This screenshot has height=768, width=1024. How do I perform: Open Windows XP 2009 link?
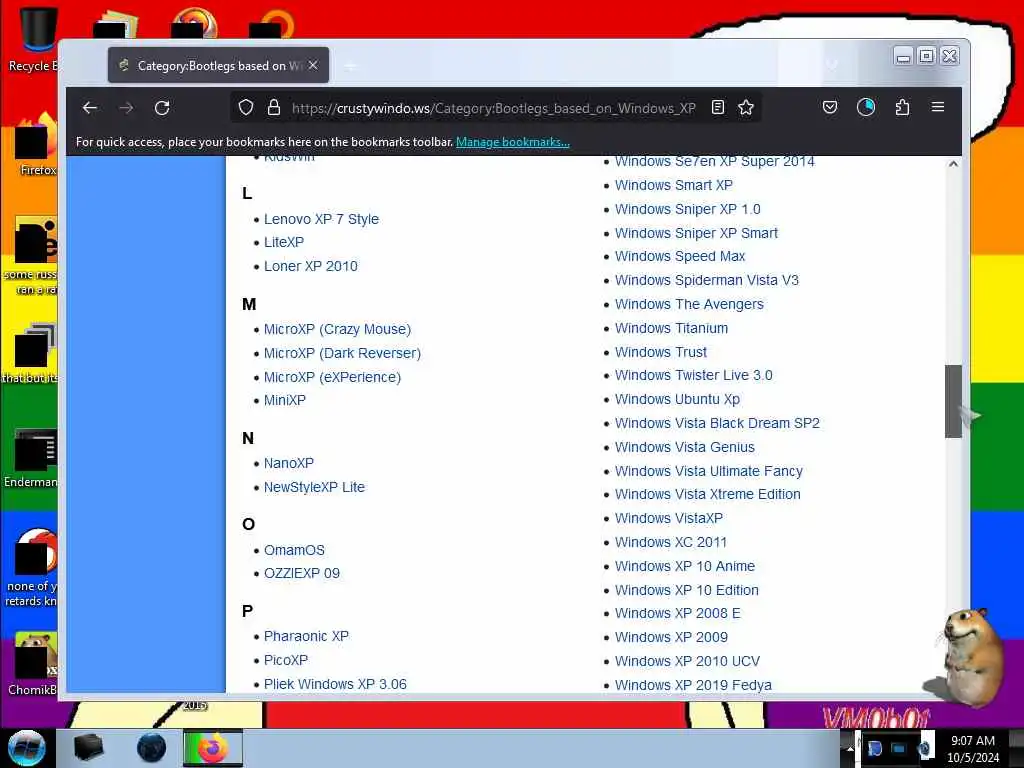tap(671, 637)
